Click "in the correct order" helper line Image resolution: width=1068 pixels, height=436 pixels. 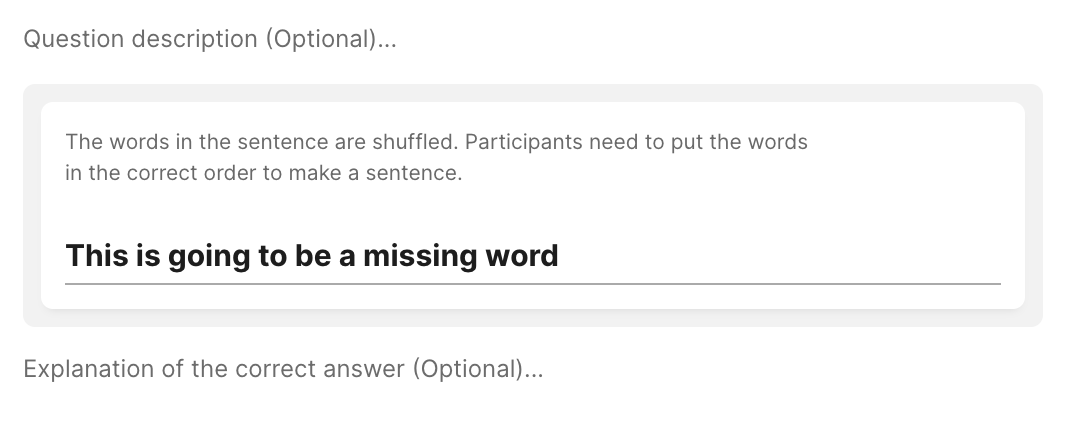263,172
